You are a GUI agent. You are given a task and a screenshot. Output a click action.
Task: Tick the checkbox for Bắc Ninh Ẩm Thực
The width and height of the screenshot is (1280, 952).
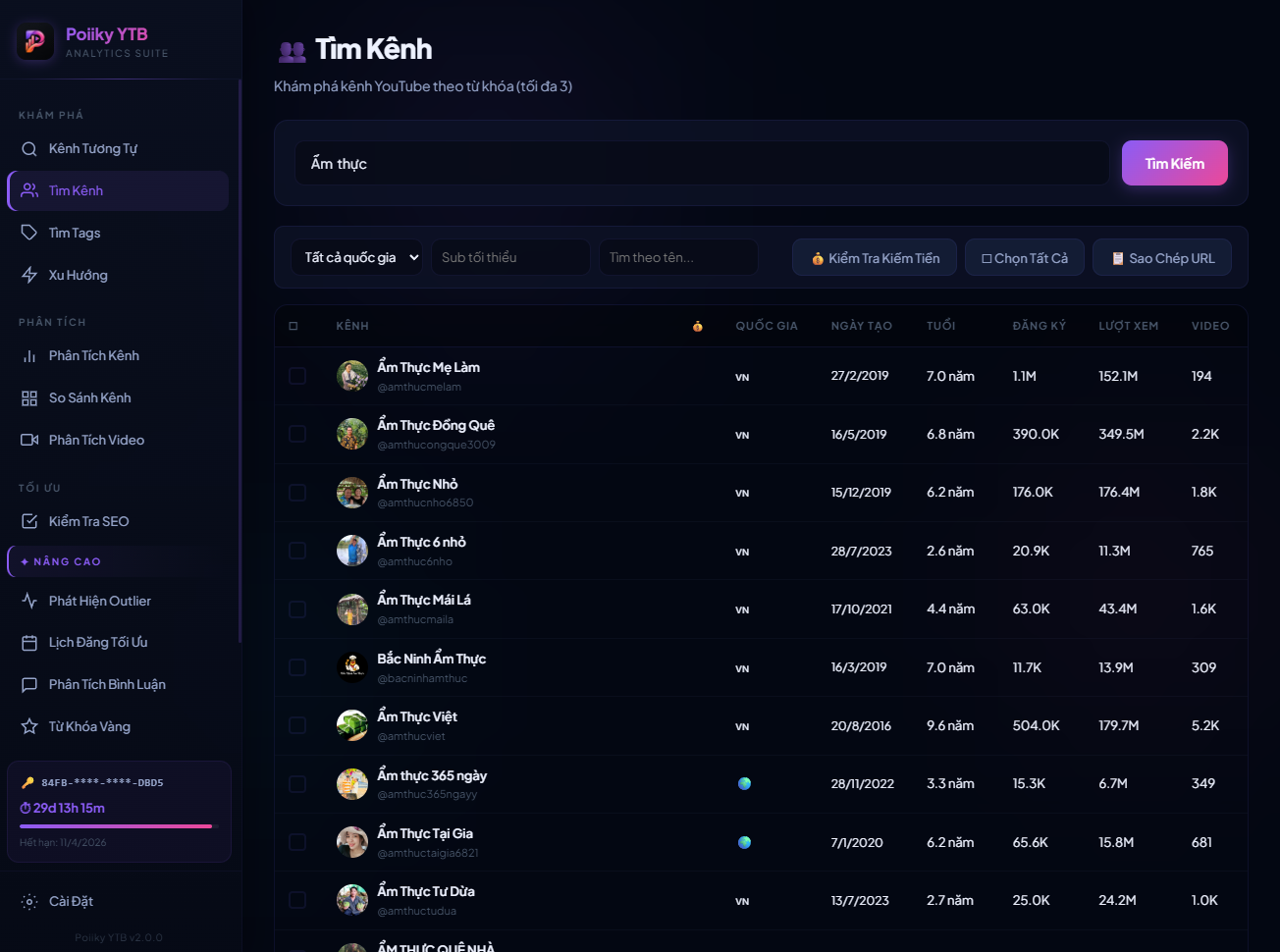297,667
